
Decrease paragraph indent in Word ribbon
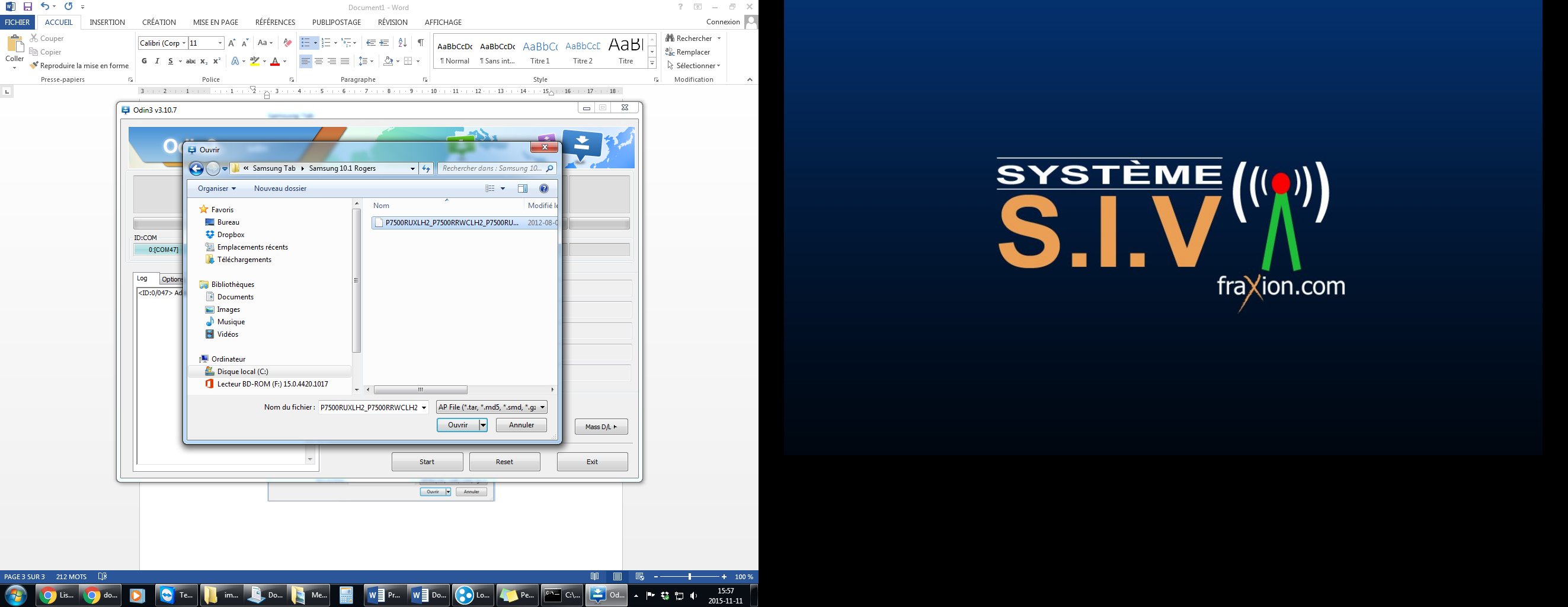371,43
